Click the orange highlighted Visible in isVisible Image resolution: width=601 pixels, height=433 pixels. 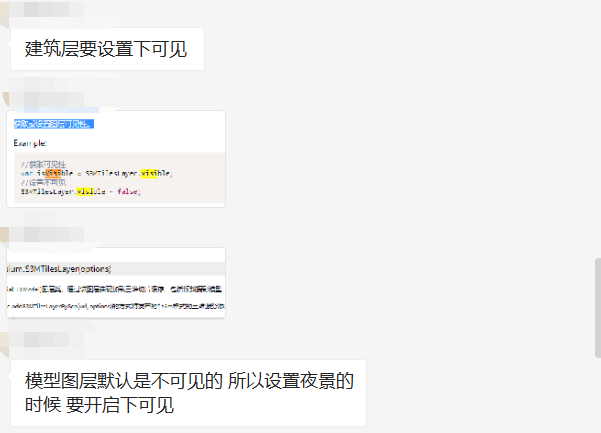[x=53, y=173]
